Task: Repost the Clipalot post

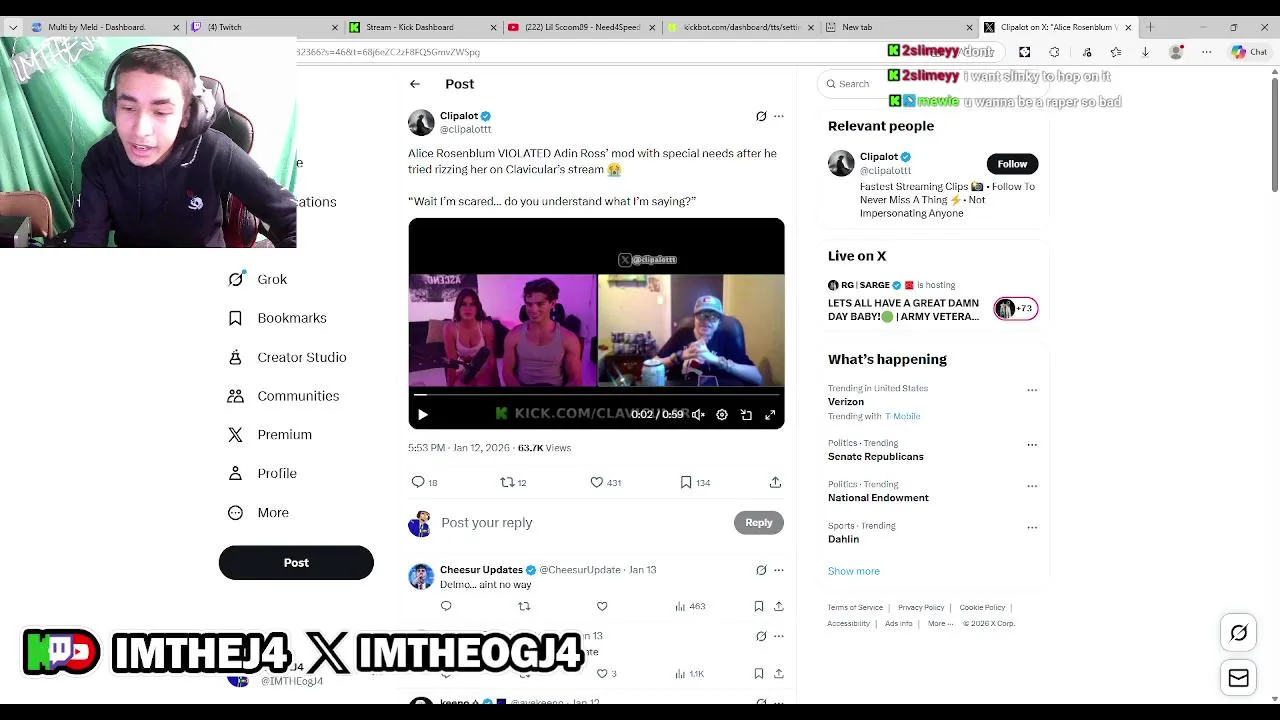Action: [513, 482]
